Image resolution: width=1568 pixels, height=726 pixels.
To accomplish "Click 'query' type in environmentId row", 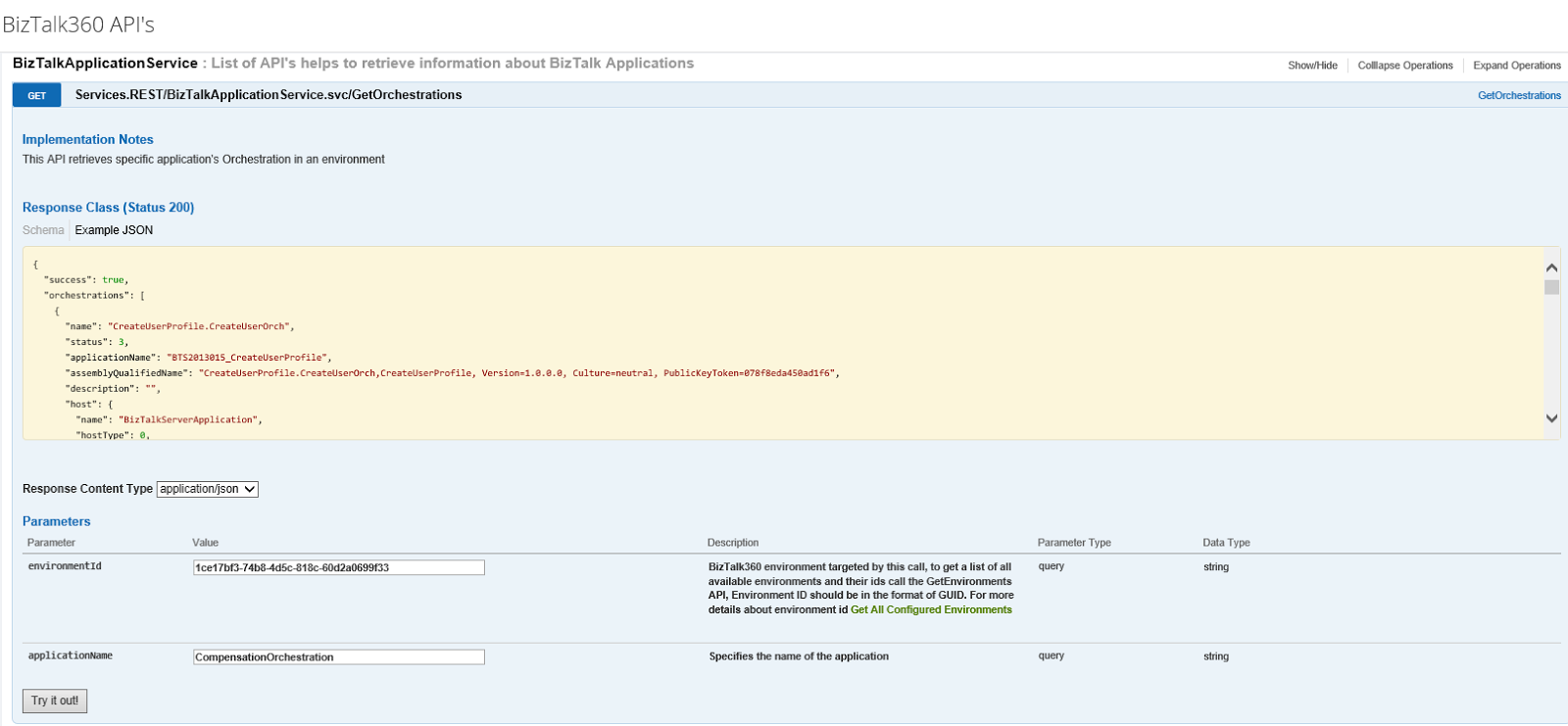I will 1052,566.
